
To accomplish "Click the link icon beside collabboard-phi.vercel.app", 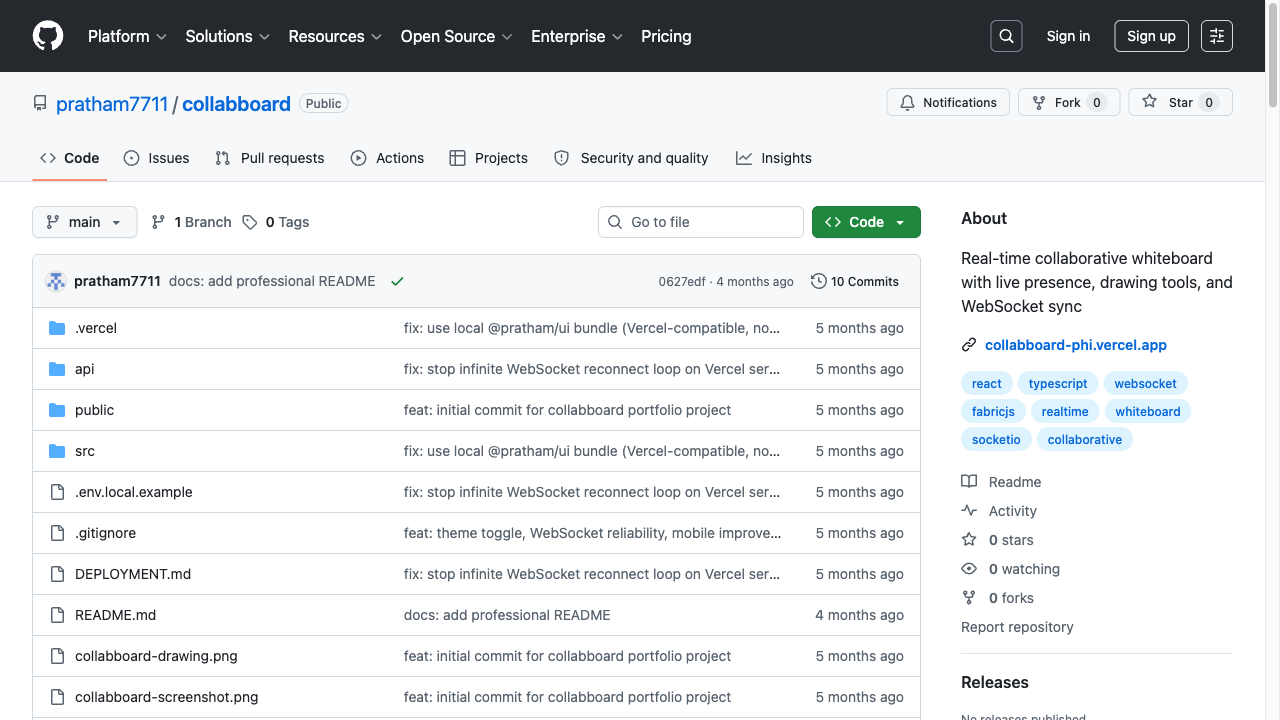I will (x=969, y=345).
